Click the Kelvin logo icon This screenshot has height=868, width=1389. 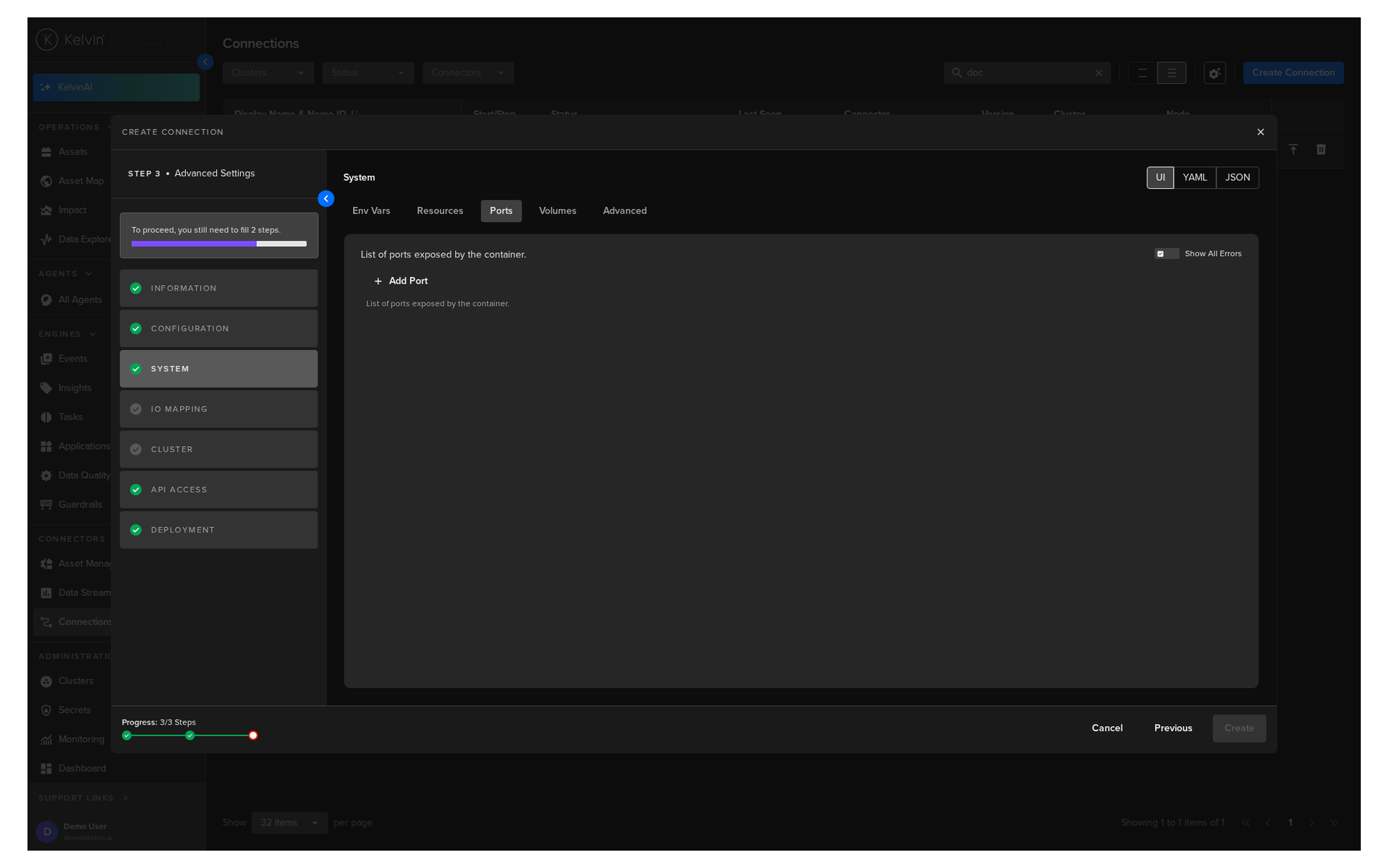[x=47, y=39]
